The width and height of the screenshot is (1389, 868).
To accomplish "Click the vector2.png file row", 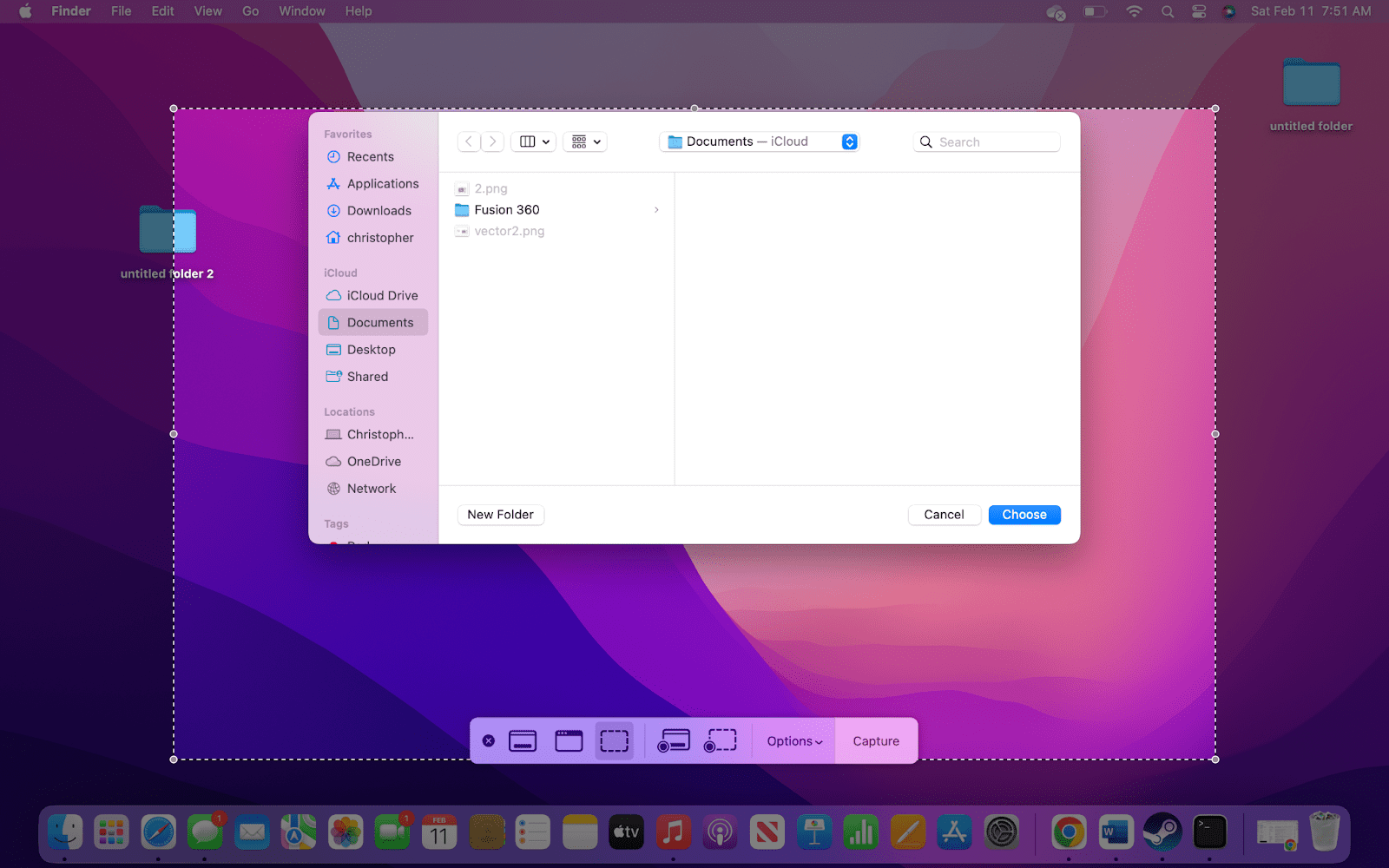I will (556, 231).
